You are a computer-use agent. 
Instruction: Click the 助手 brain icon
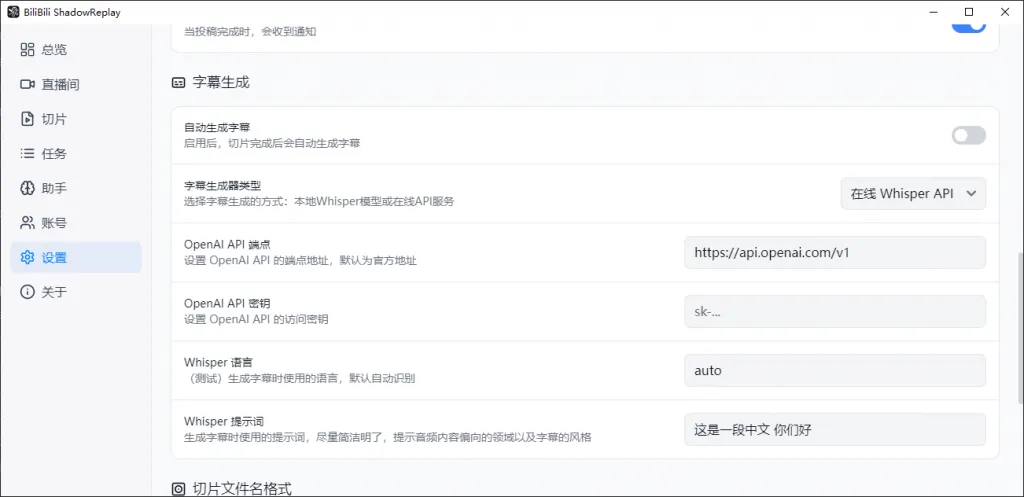tap(28, 188)
